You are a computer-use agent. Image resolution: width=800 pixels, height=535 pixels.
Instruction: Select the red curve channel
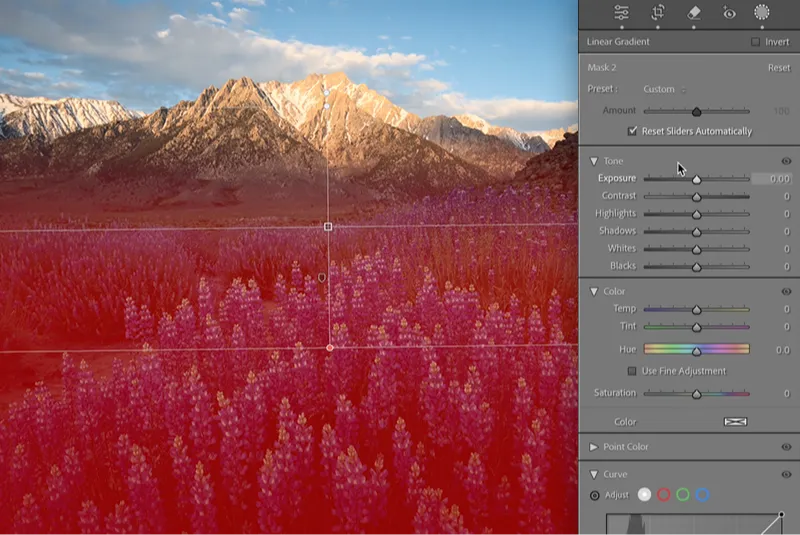(x=664, y=495)
